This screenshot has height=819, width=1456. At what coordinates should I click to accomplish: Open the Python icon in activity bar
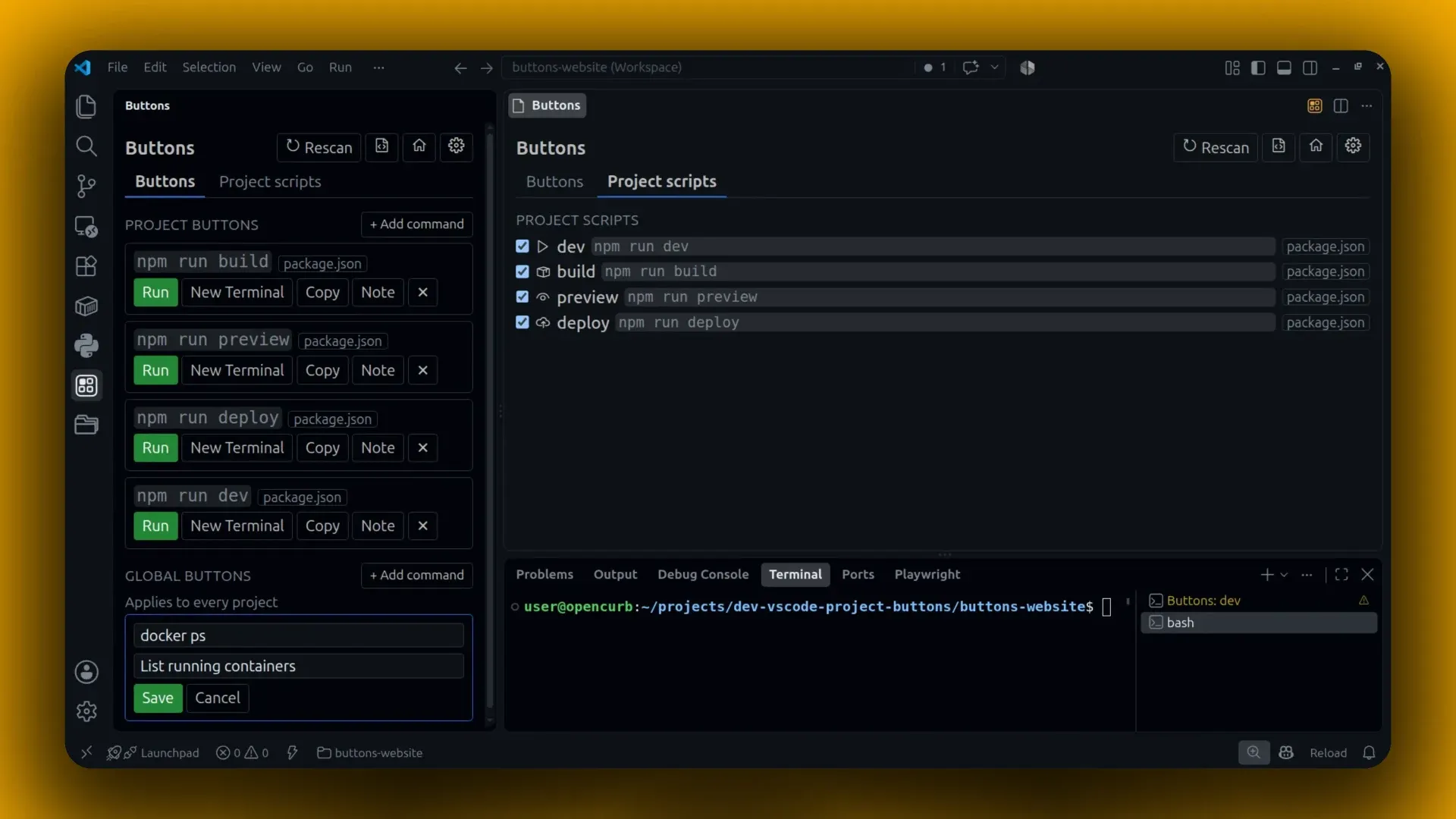point(86,346)
